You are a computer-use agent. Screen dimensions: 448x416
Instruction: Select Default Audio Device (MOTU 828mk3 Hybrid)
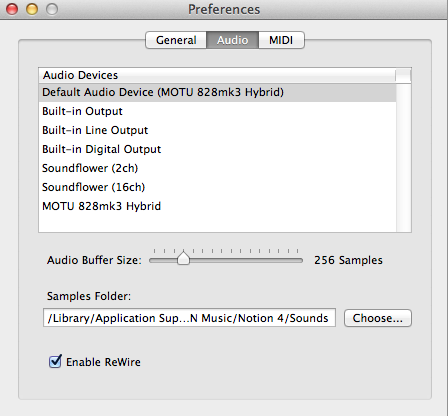click(217, 92)
